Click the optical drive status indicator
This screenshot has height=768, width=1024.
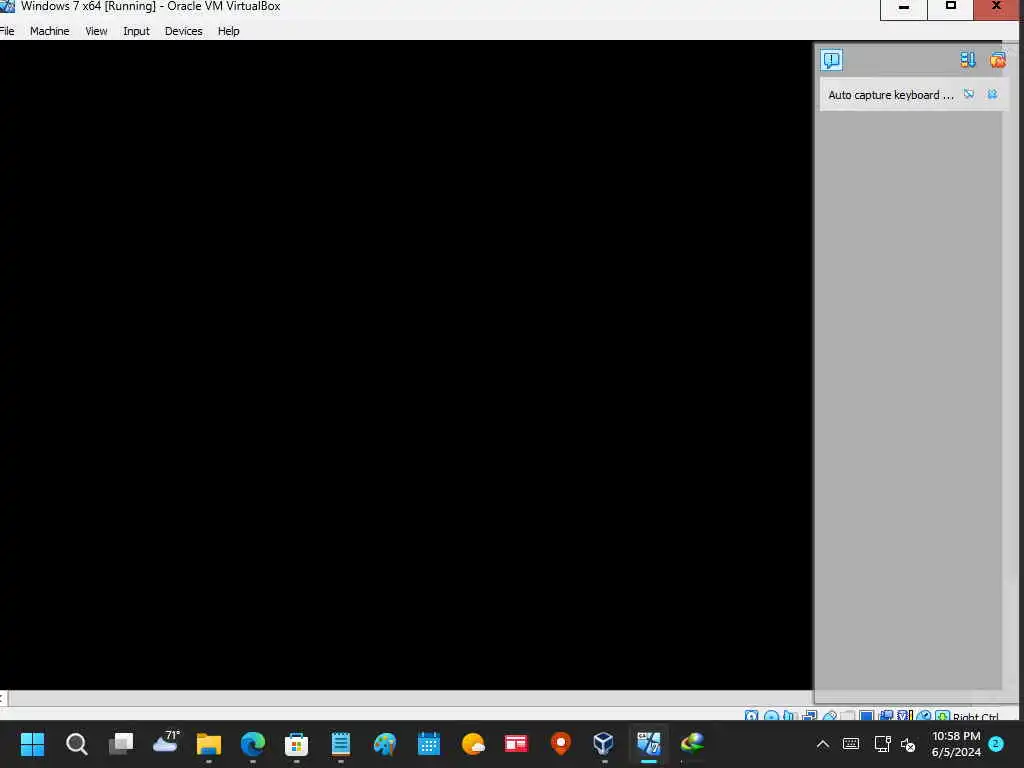click(x=771, y=716)
